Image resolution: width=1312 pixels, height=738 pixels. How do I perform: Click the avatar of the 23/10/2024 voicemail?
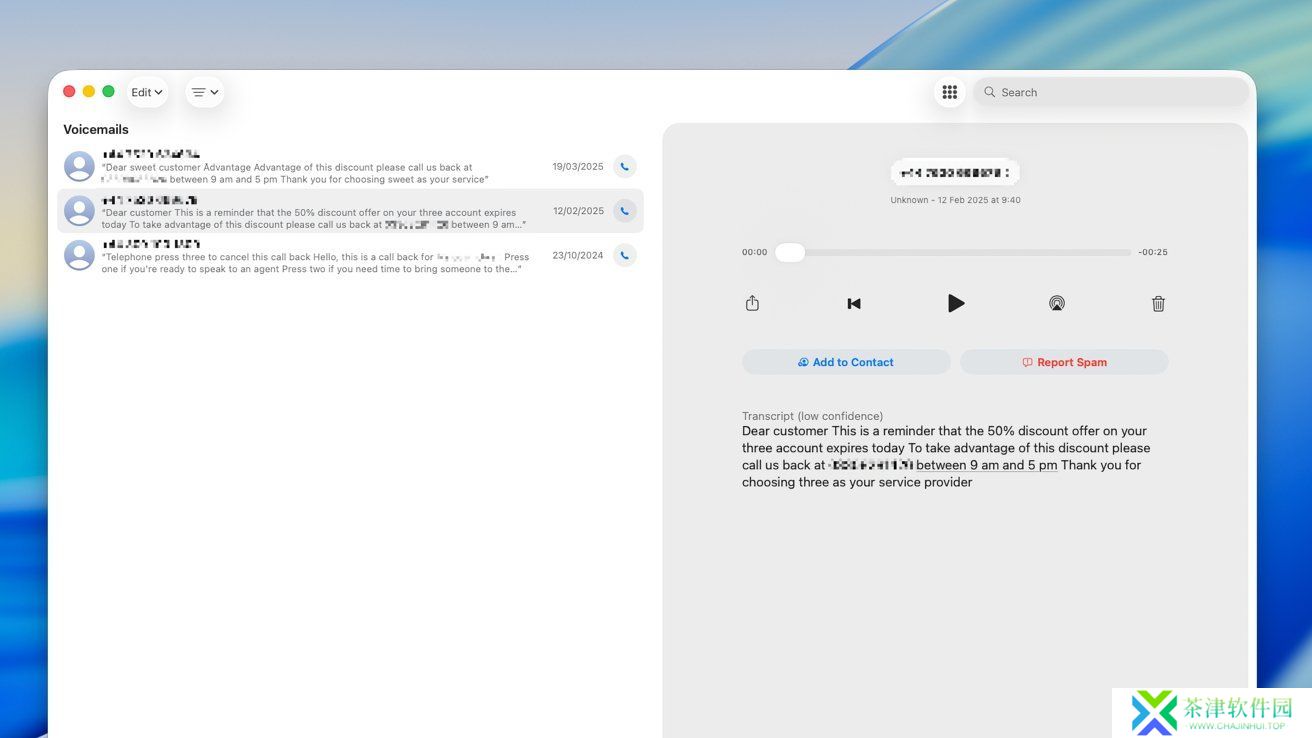(x=79, y=255)
